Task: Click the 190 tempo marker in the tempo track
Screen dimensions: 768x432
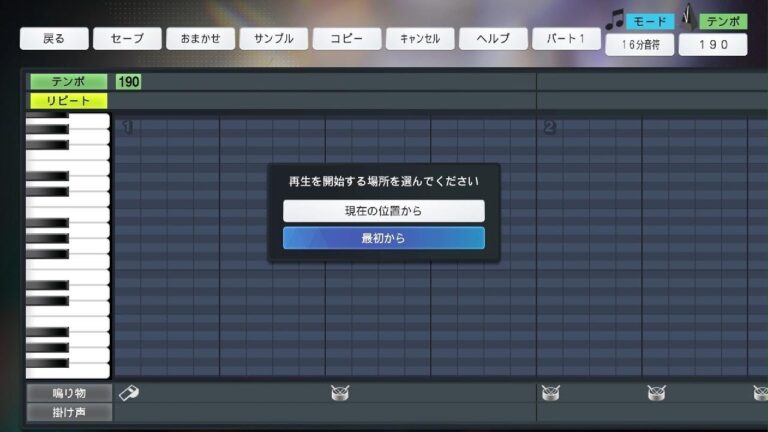Action: (x=128, y=82)
